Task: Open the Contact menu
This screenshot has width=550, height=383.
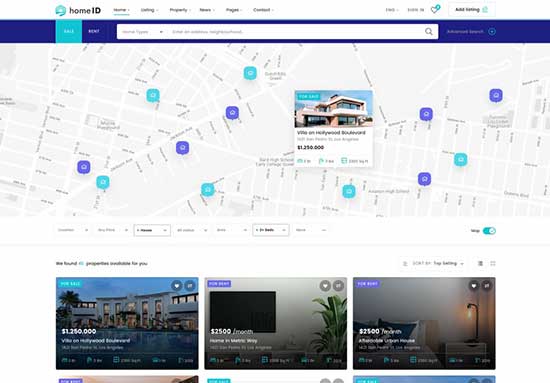Action: pos(263,10)
